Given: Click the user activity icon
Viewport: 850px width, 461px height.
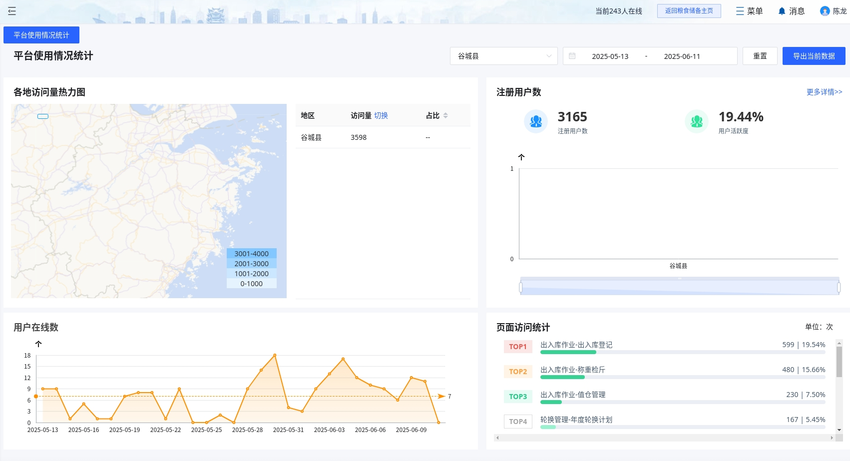Looking at the screenshot, I should tap(697, 121).
